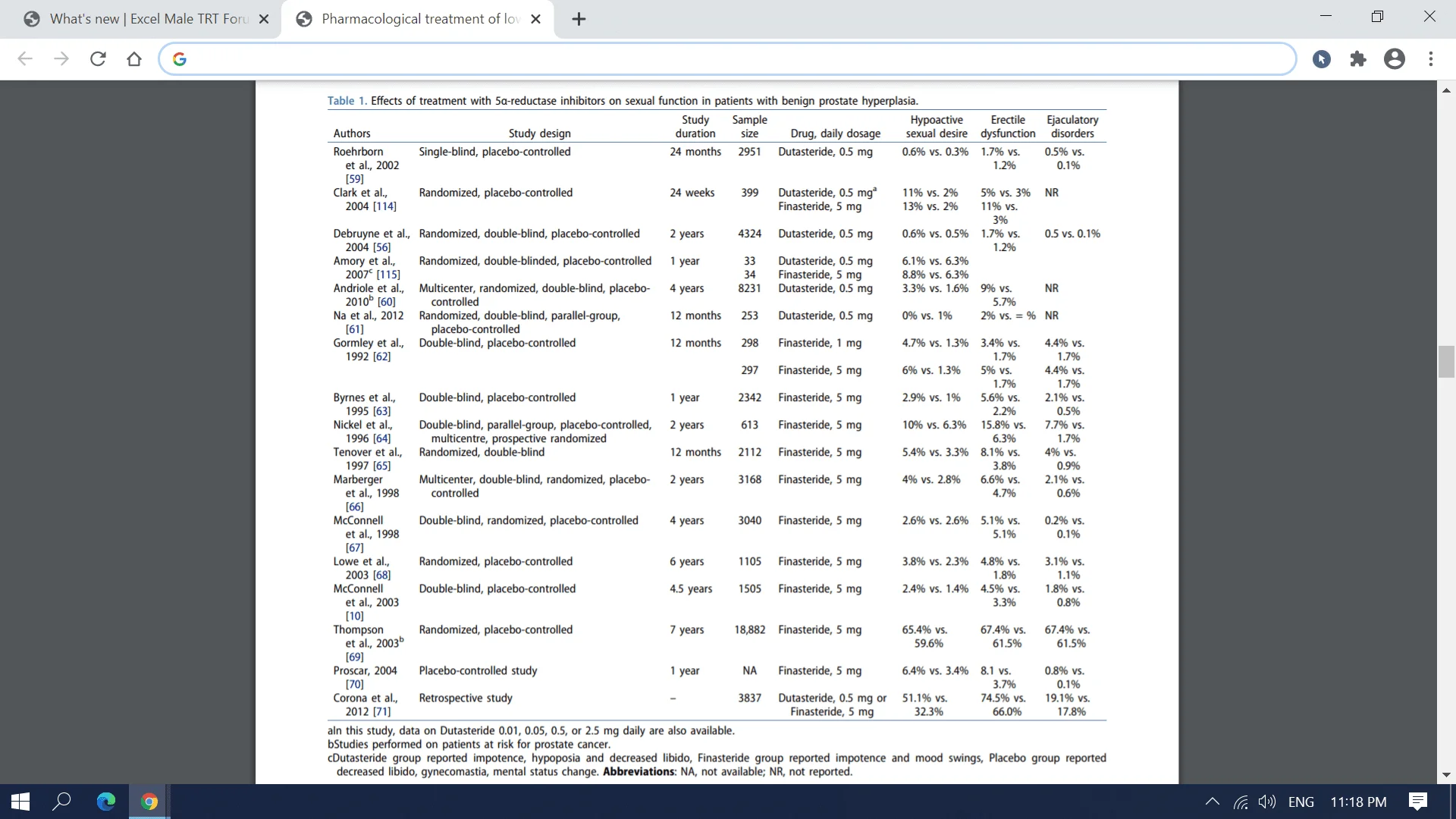Click the Drug, daily dosage header
Image resolution: width=1456 pixels, height=819 pixels.
[836, 133]
